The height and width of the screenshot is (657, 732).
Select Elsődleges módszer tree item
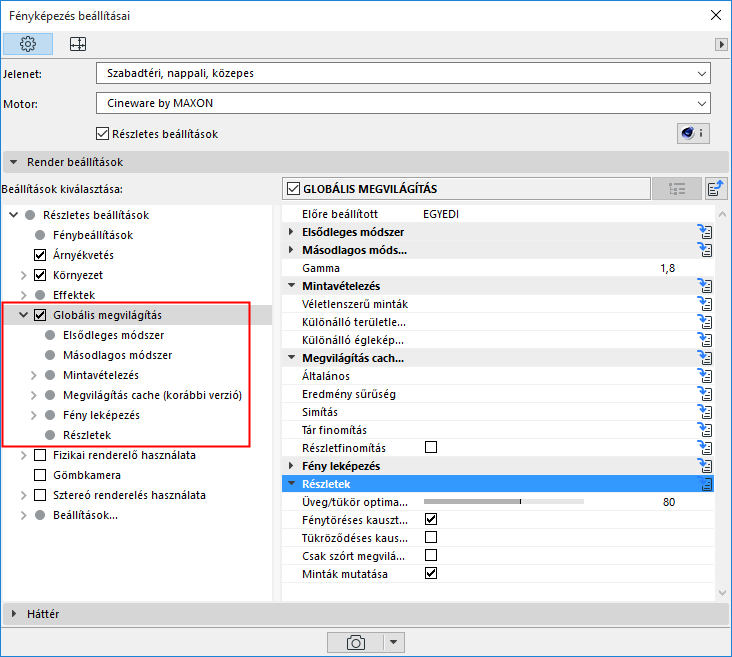[x=113, y=335]
